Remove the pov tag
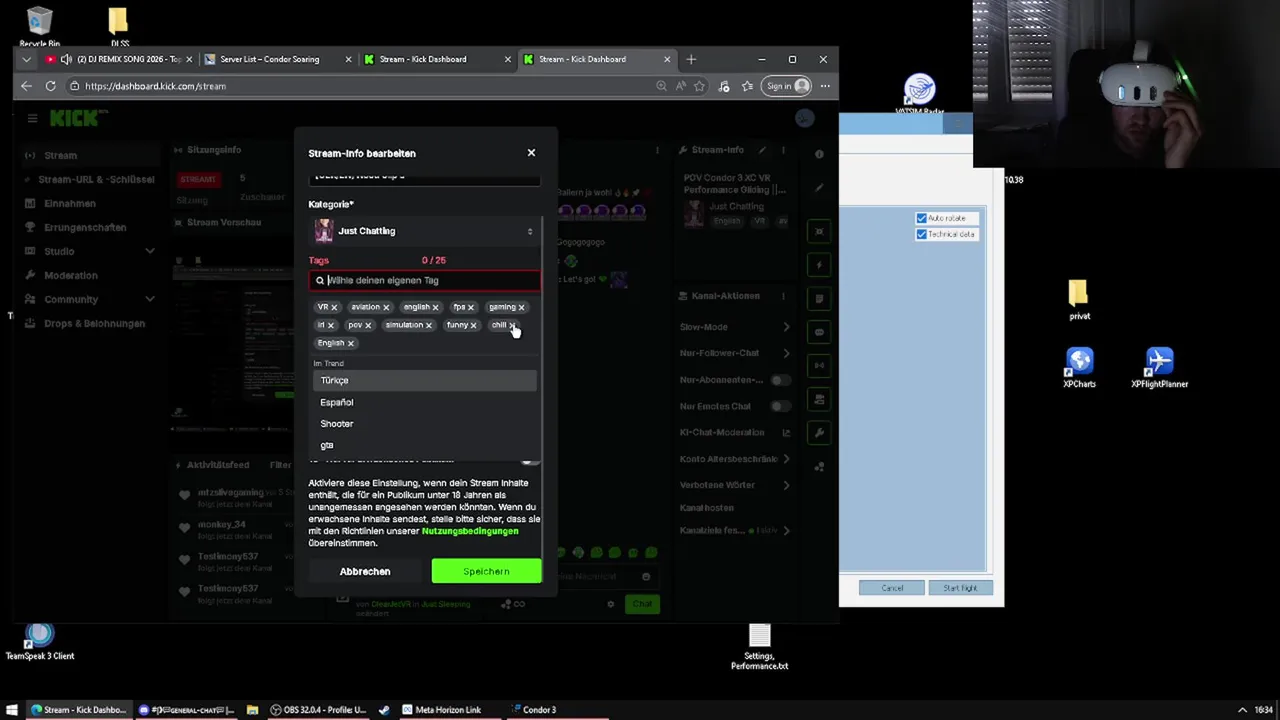 coord(367,325)
